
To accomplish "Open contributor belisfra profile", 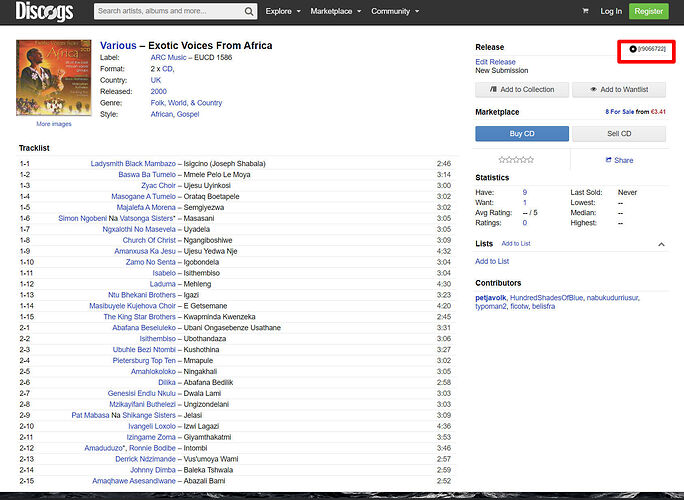I will point(544,306).
